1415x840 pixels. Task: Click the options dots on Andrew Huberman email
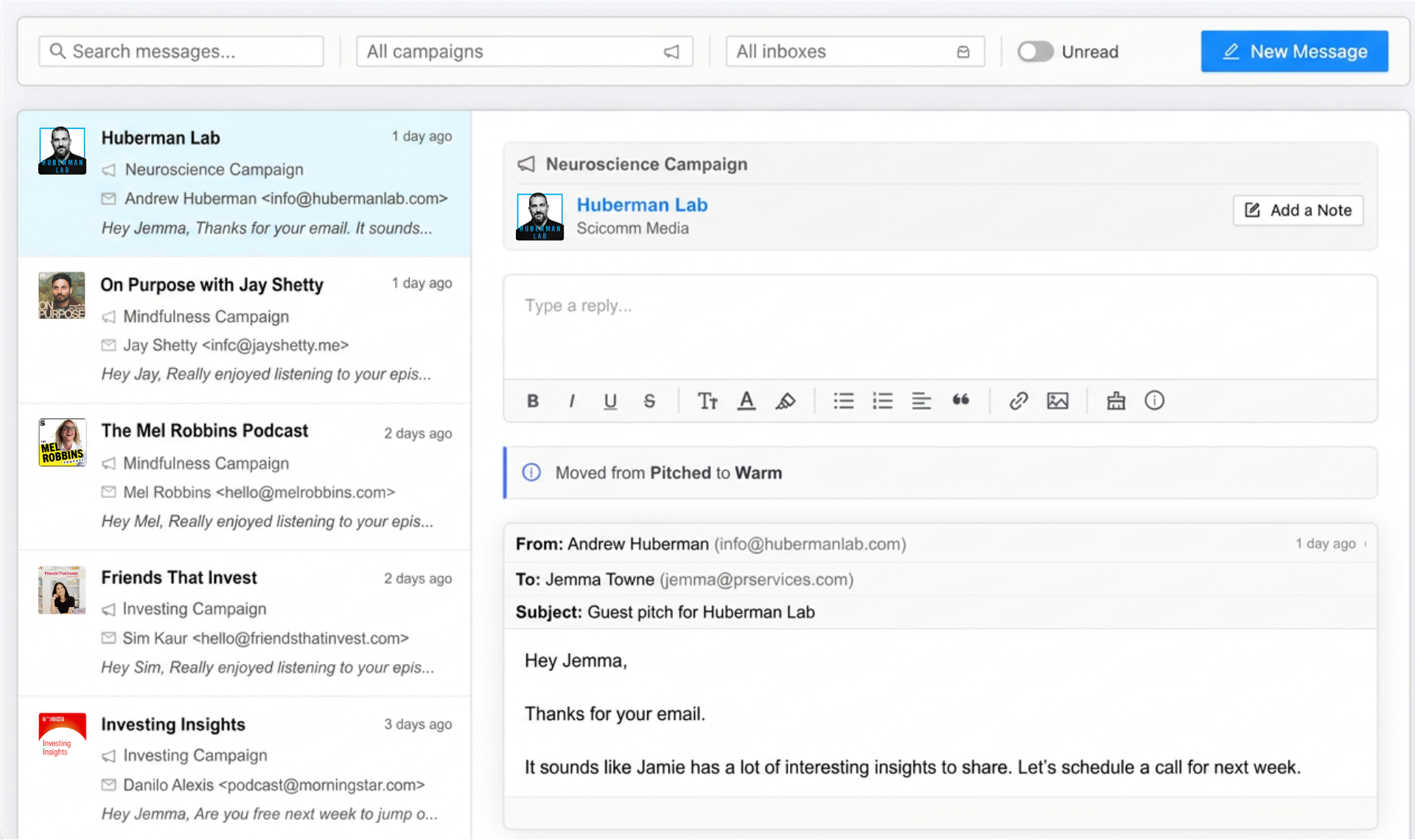pyautogui.click(x=1366, y=544)
